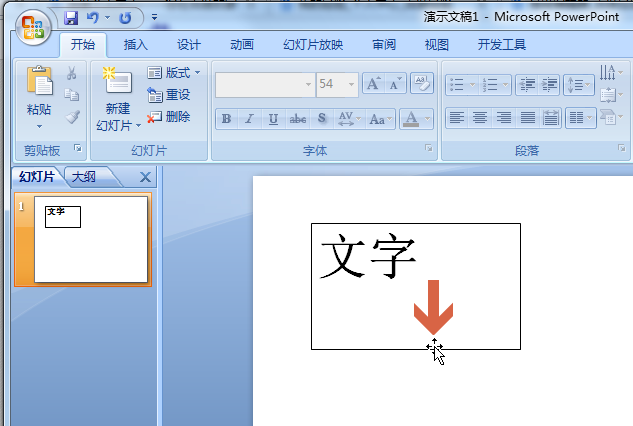Open the font color palette arrow
Image resolution: width=633 pixels, height=426 pixels.
(428, 119)
